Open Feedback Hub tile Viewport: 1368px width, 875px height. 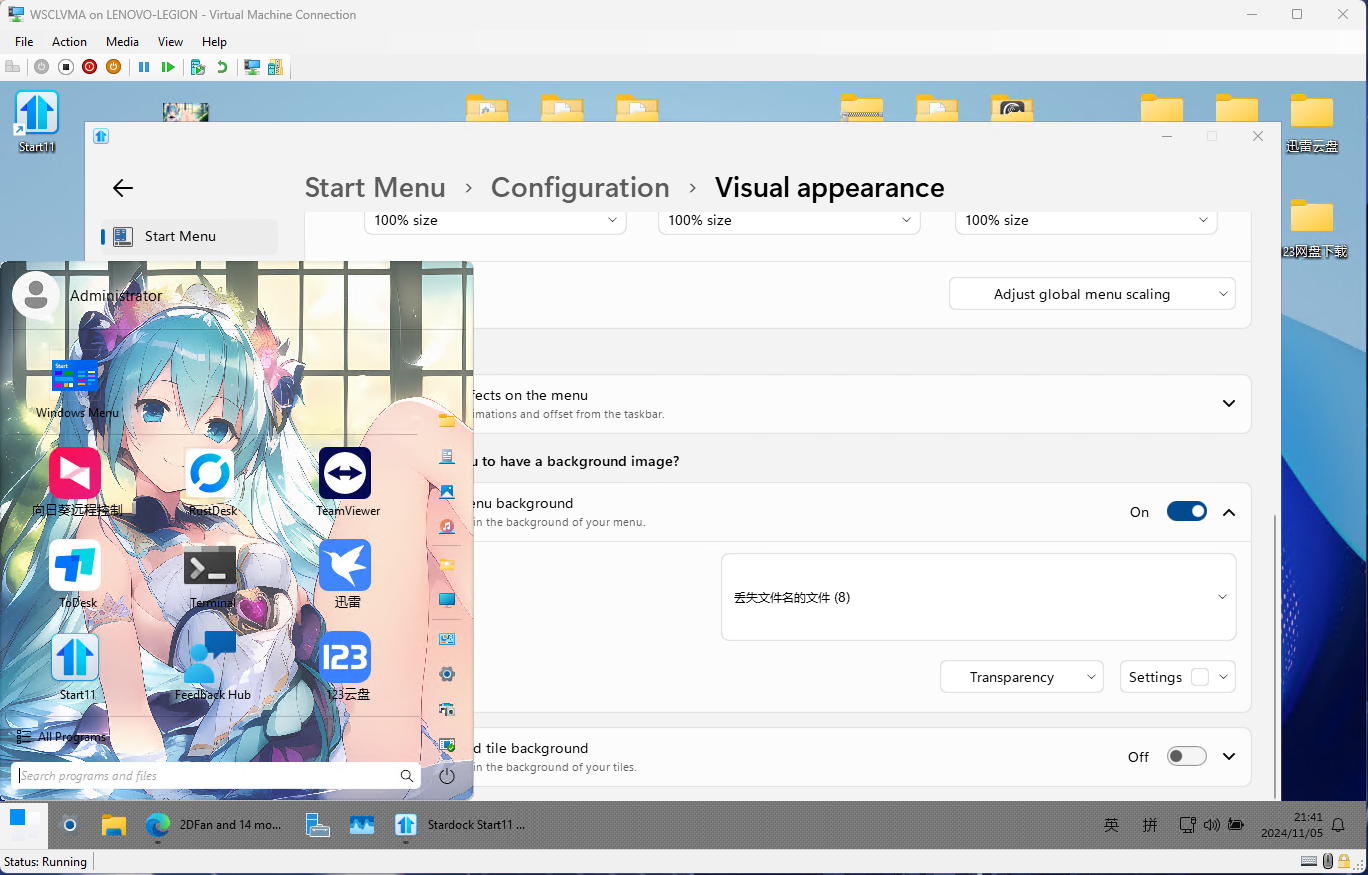212,658
